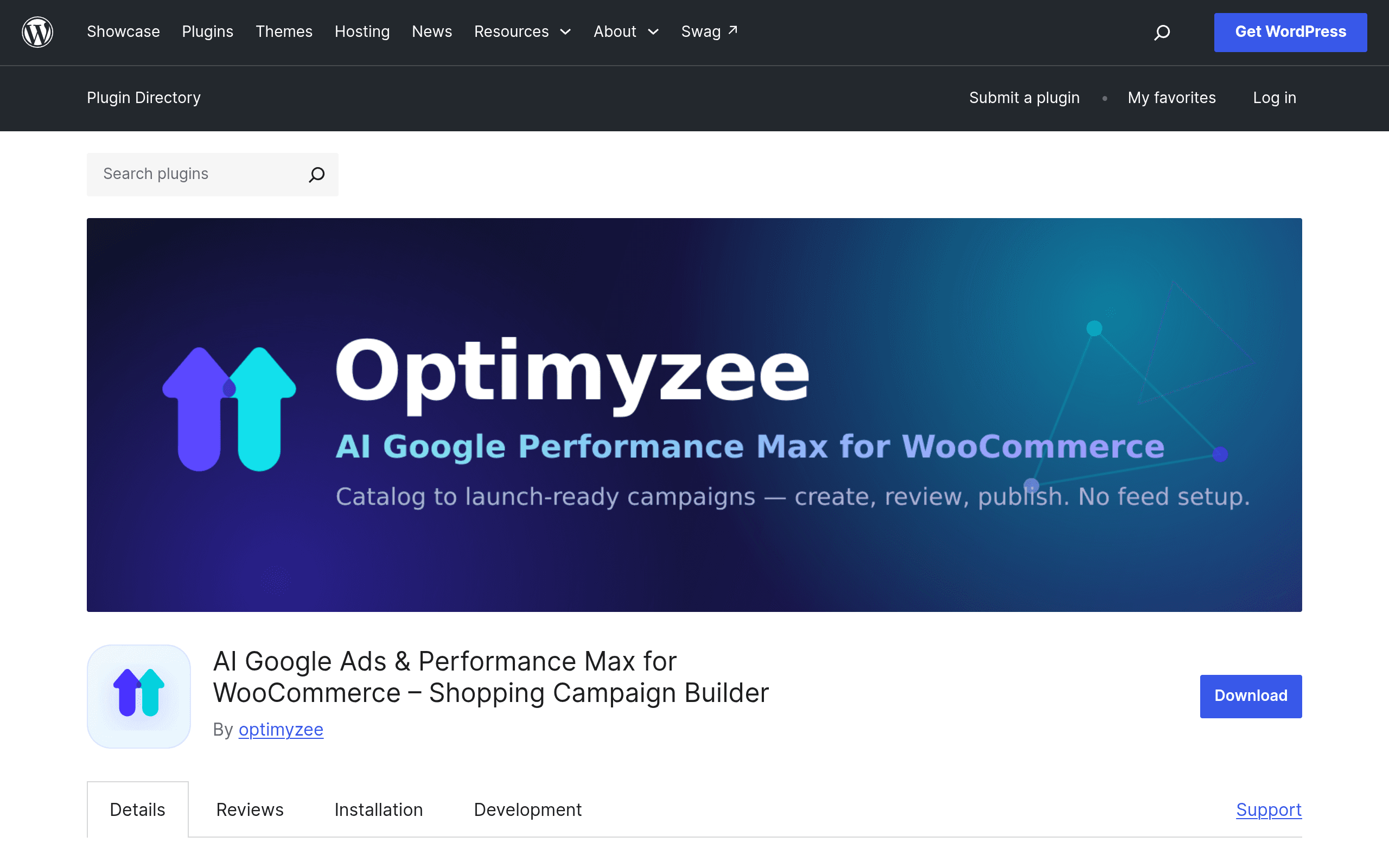Open the Plugin Directory link

[143, 98]
